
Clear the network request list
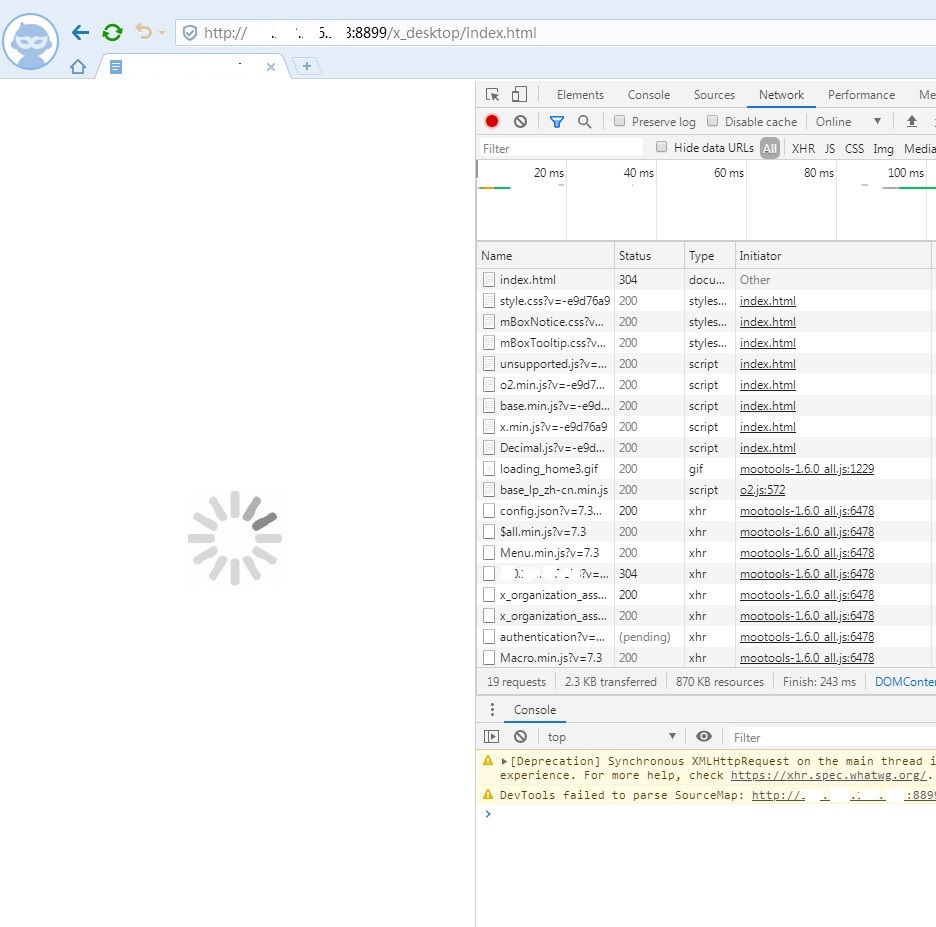pyautogui.click(x=520, y=121)
